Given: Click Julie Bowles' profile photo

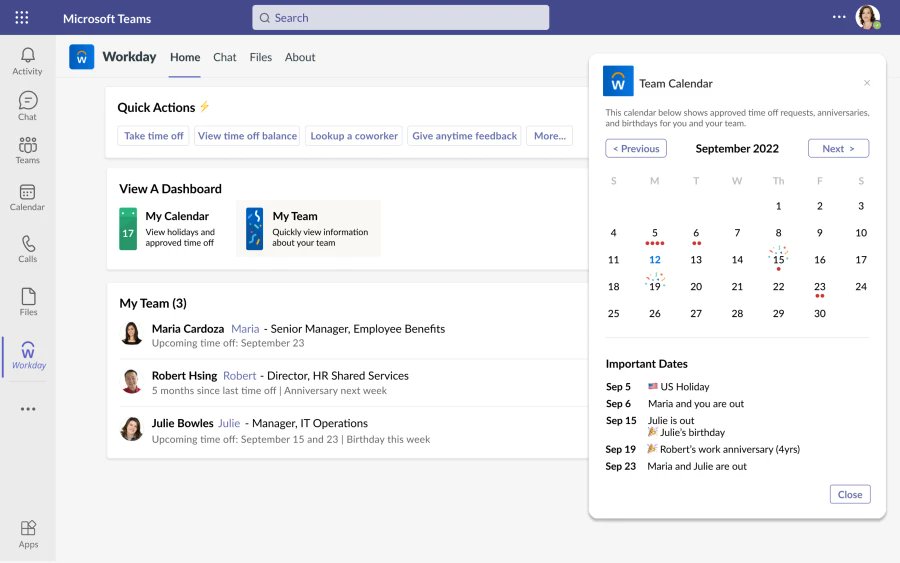Looking at the screenshot, I should tap(131, 429).
